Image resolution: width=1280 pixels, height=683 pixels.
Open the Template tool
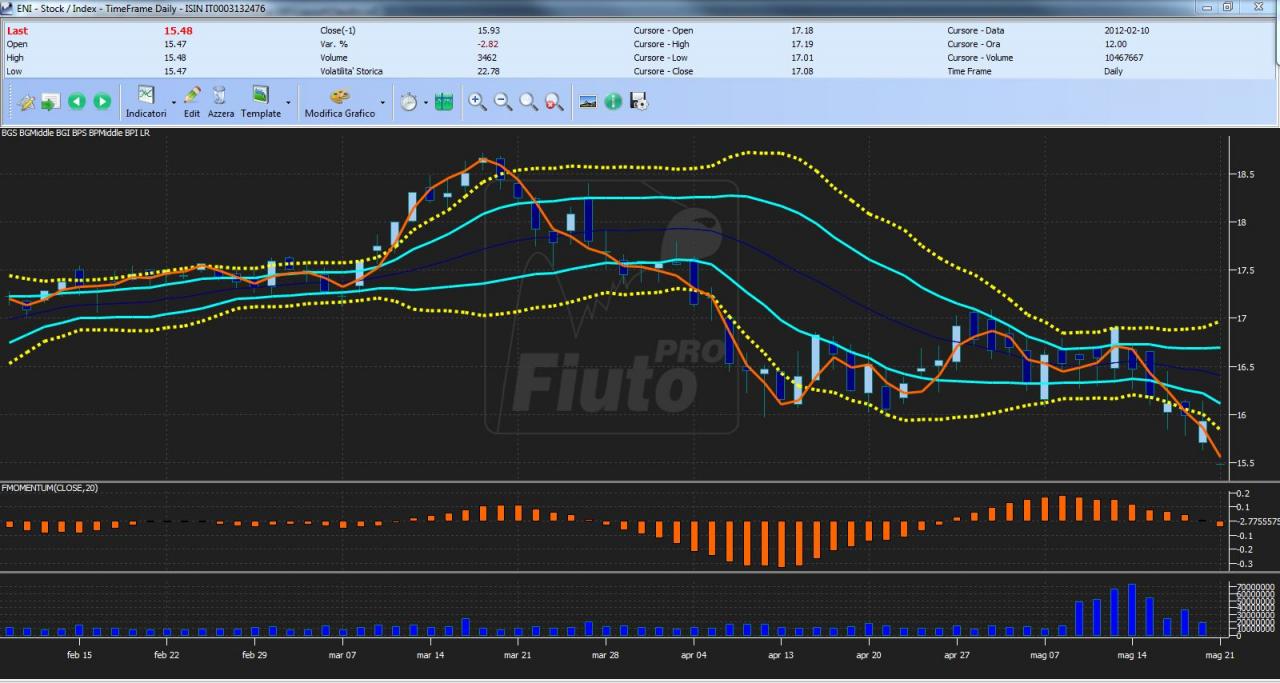260,102
